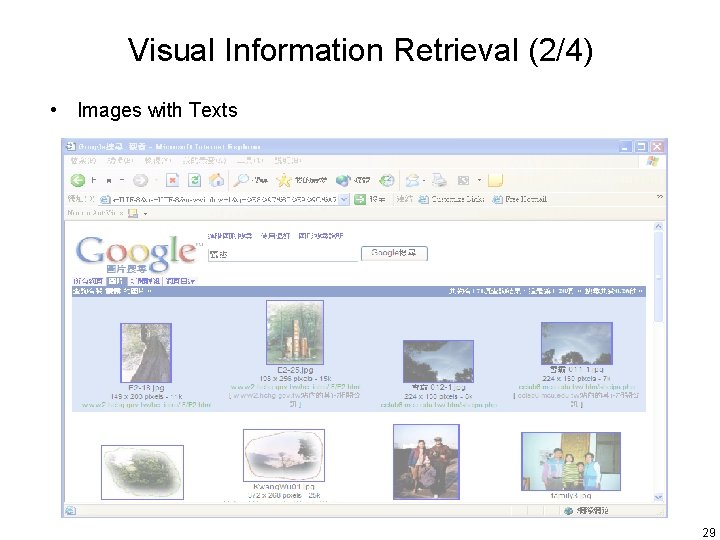Open the Media globe toolbar icon
This screenshot has height=540, width=720.
coord(343,180)
